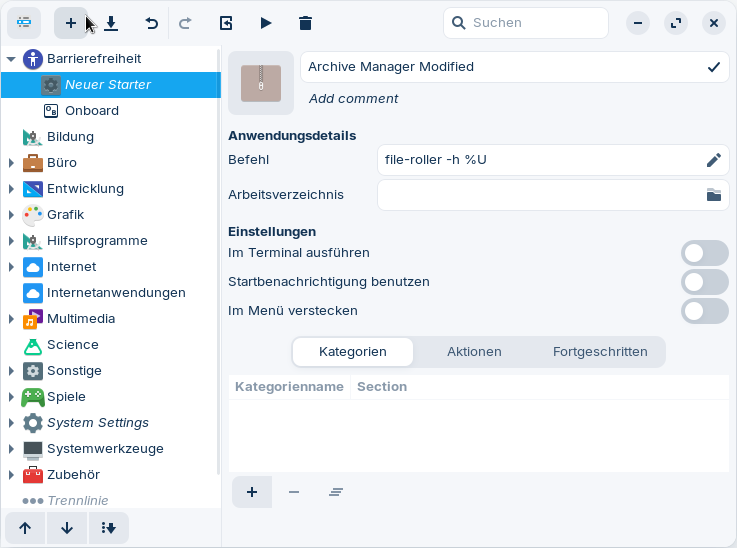
Task: Select the Systemwerkzeuge category
Action: [x=111, y=449]
